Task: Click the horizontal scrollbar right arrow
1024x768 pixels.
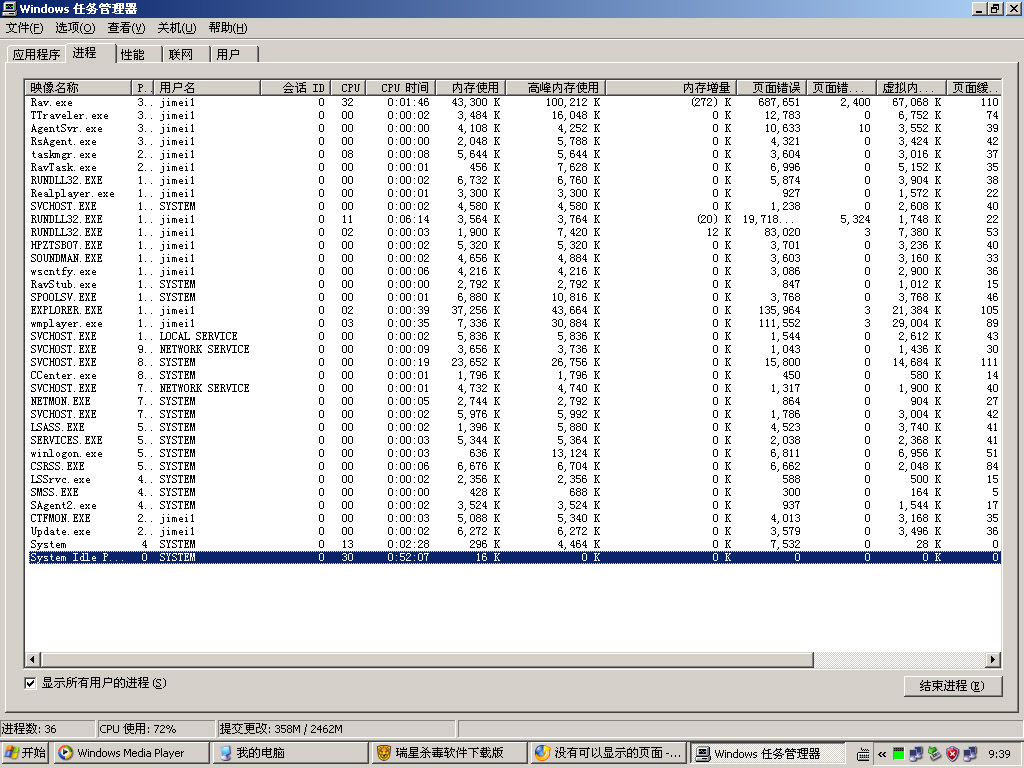Action: 993,660
